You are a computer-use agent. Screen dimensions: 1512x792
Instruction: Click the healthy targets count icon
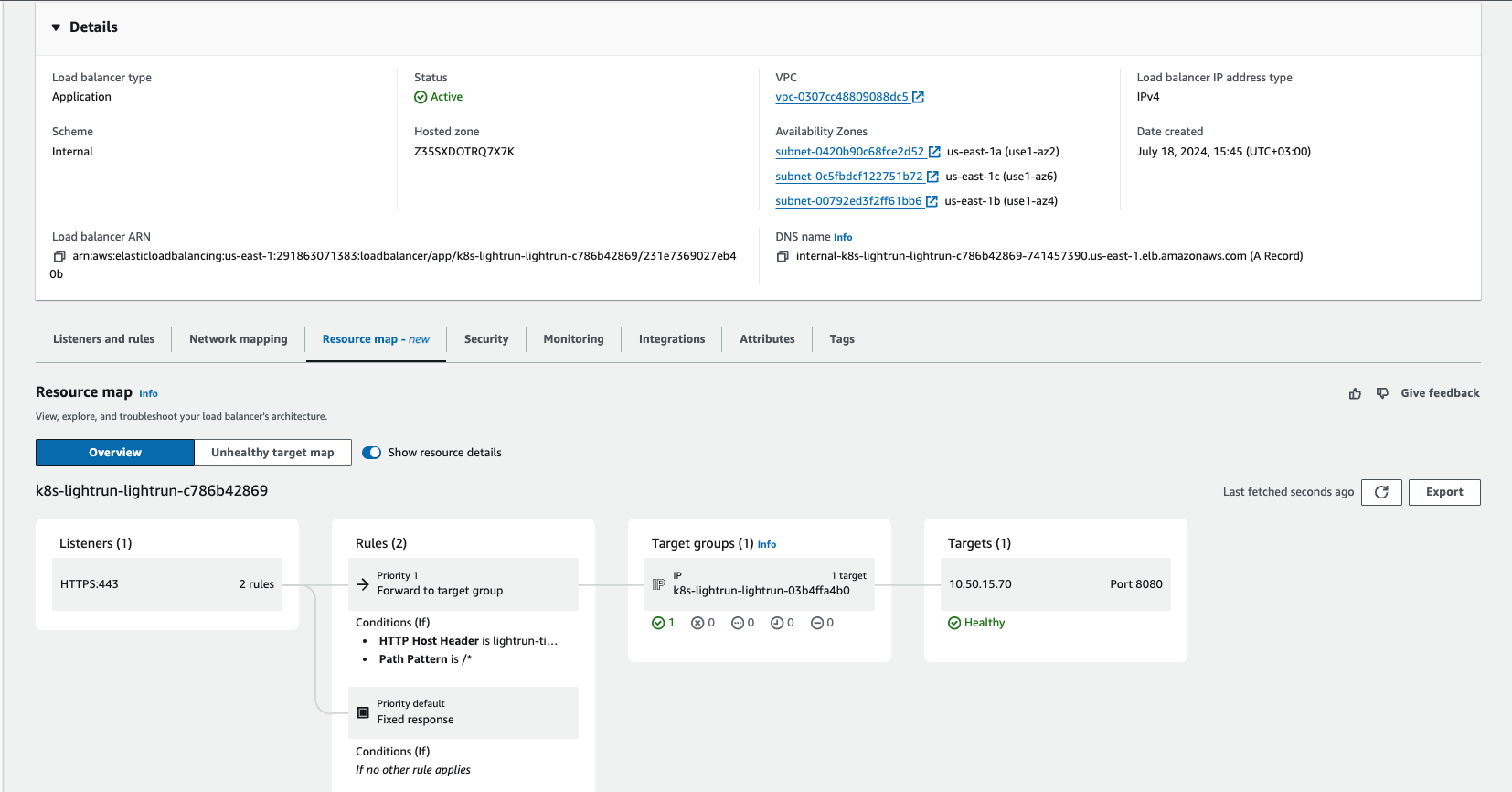(658, 623)
